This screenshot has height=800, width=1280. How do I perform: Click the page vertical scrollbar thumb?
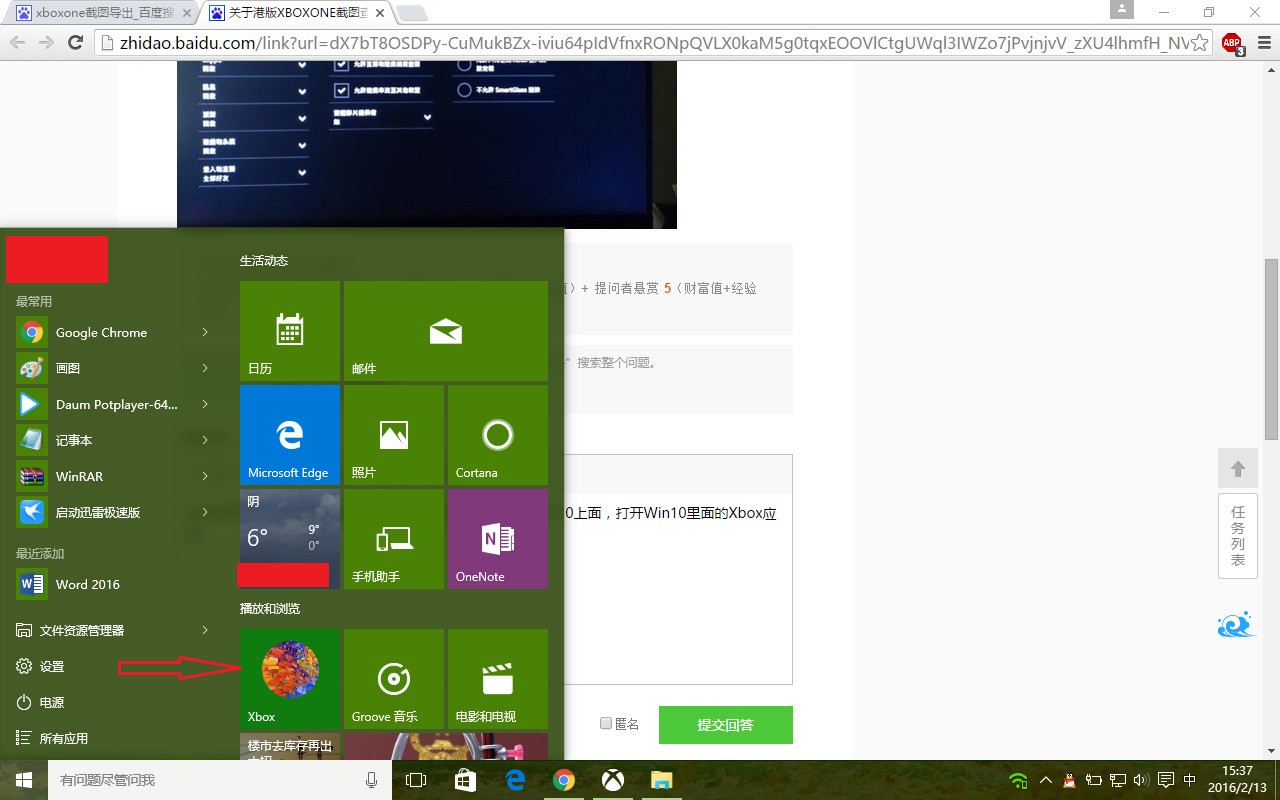[x=1271, y=349]
